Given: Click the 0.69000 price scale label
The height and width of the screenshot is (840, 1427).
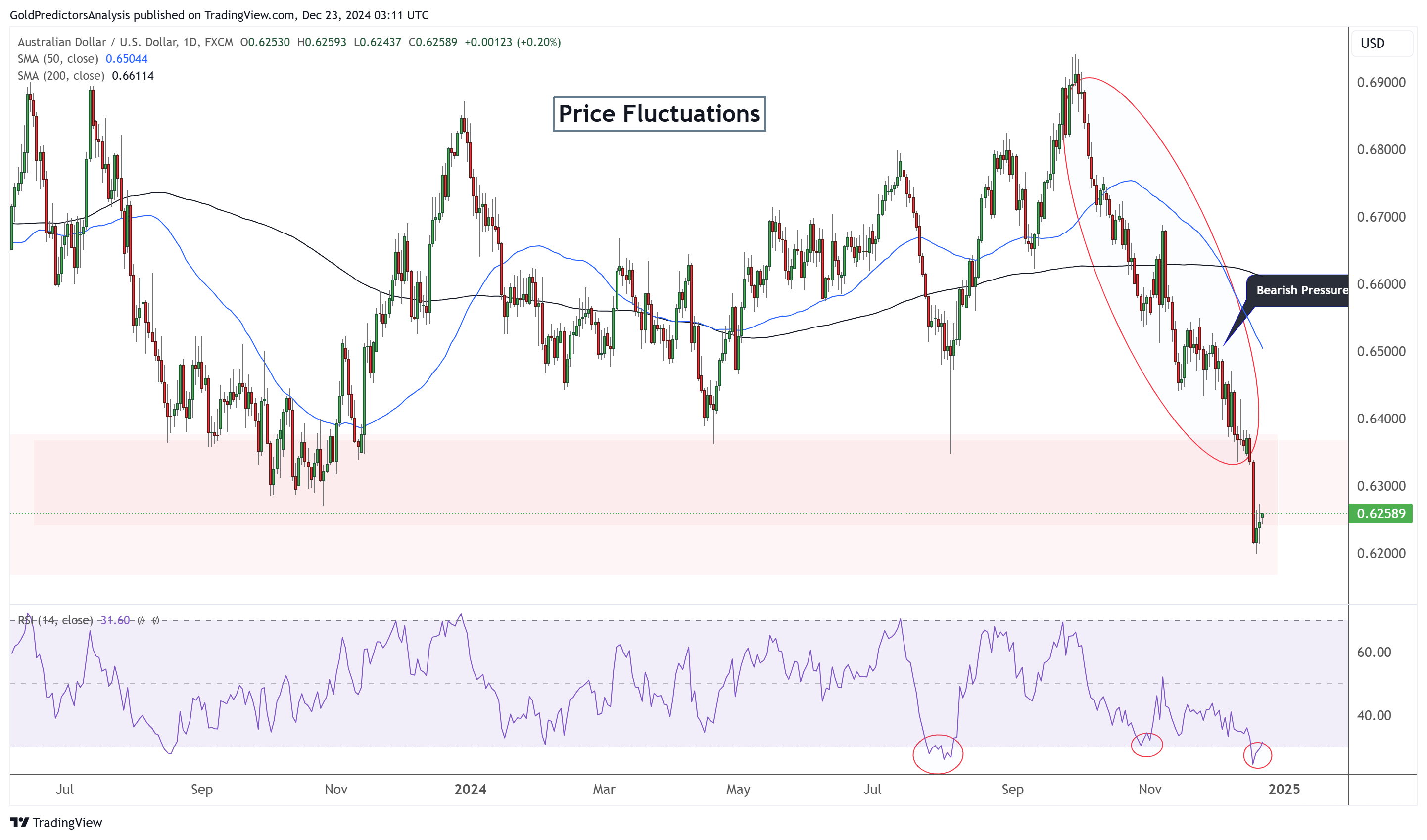Looking at the screenshot, I should click(1380, 83).
